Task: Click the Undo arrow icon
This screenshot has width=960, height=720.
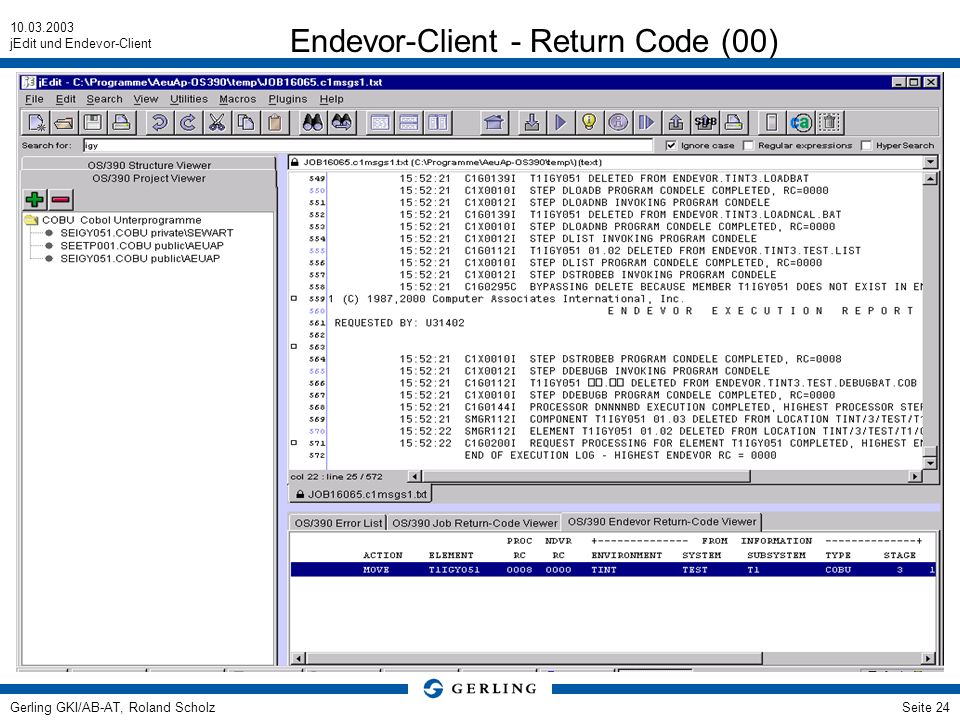Action: click(x=159, y=123)
